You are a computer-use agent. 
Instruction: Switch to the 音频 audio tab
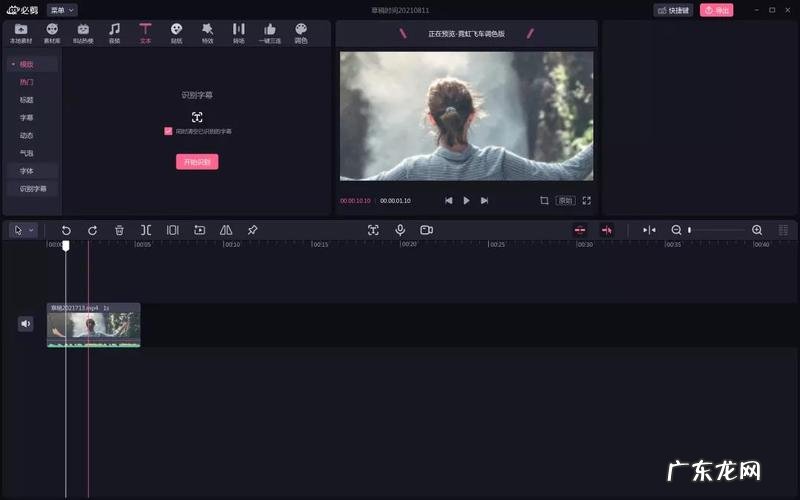pos(114,33)
